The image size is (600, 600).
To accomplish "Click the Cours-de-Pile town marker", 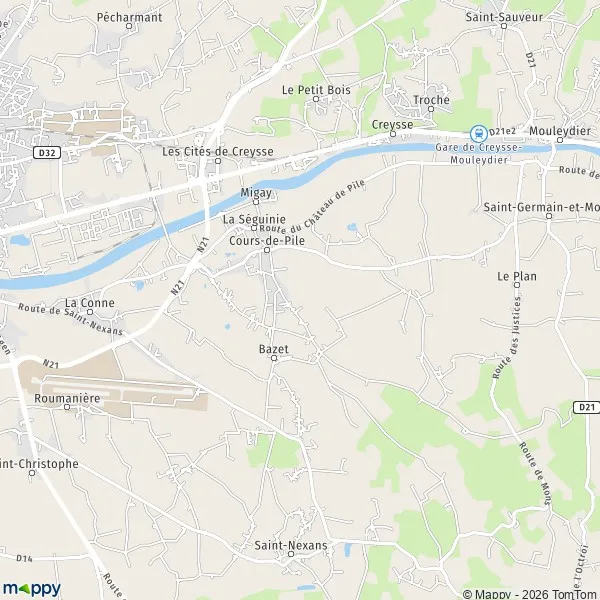I will 267,250.
